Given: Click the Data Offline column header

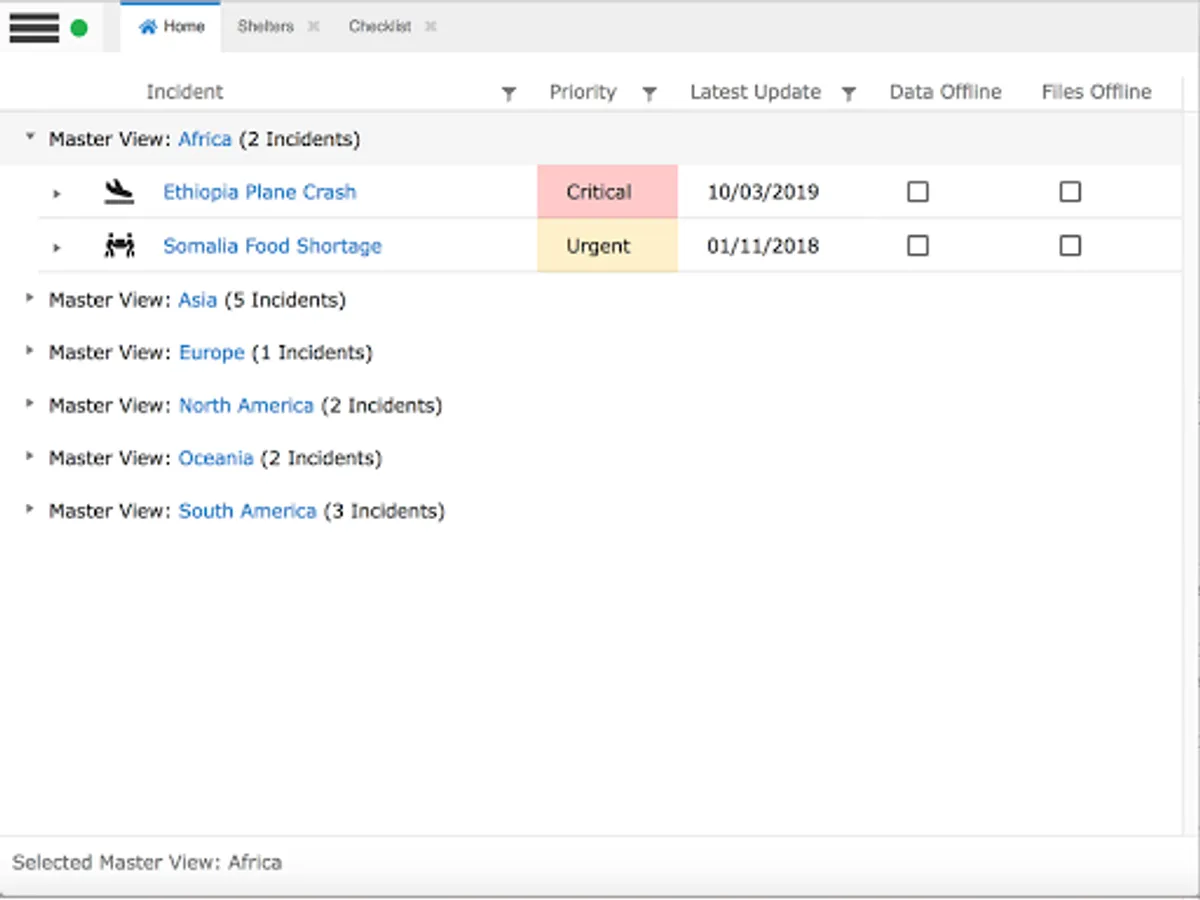Looking at the screenshot, I should point(945,92).
